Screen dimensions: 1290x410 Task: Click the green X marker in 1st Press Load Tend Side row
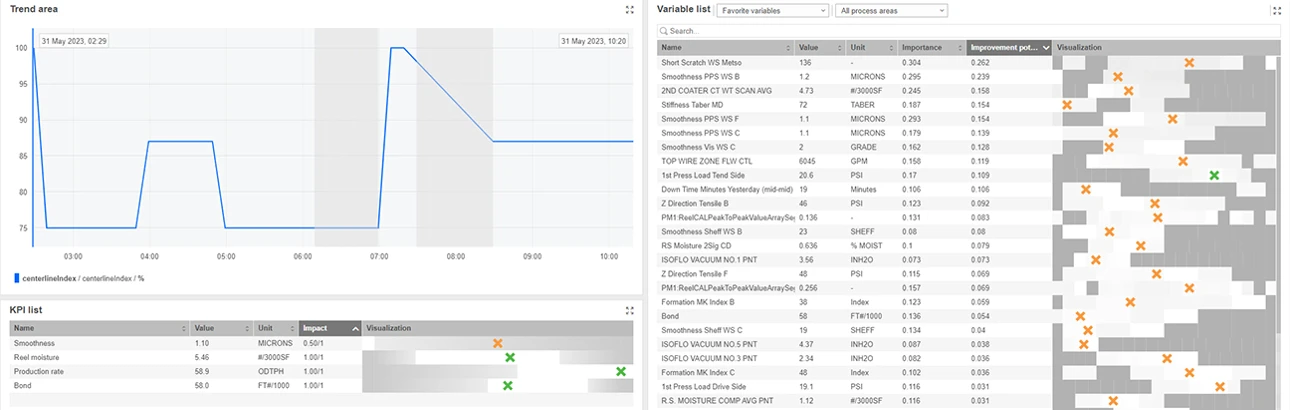1214,175
